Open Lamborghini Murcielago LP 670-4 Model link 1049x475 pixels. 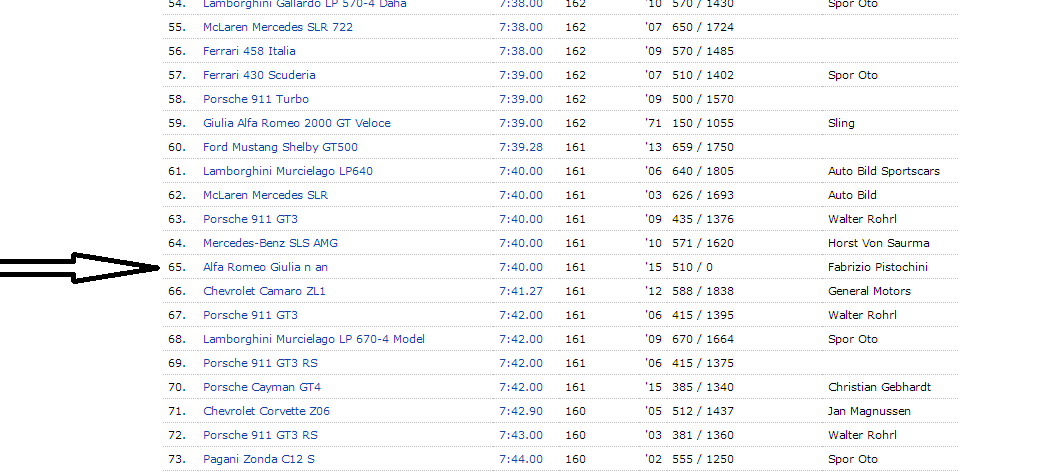coord(314,340)
